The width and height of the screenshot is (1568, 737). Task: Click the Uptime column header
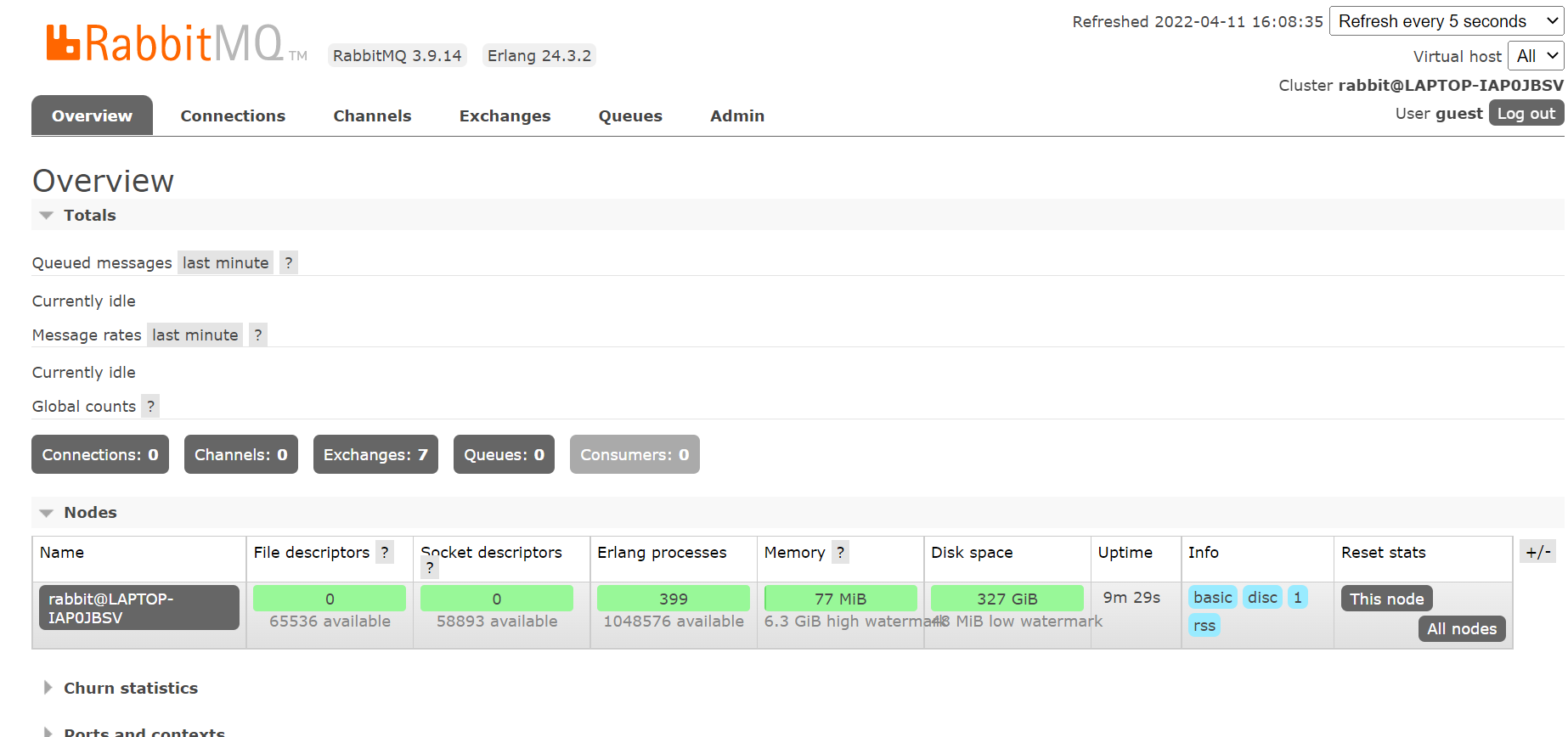(1125, 553)
